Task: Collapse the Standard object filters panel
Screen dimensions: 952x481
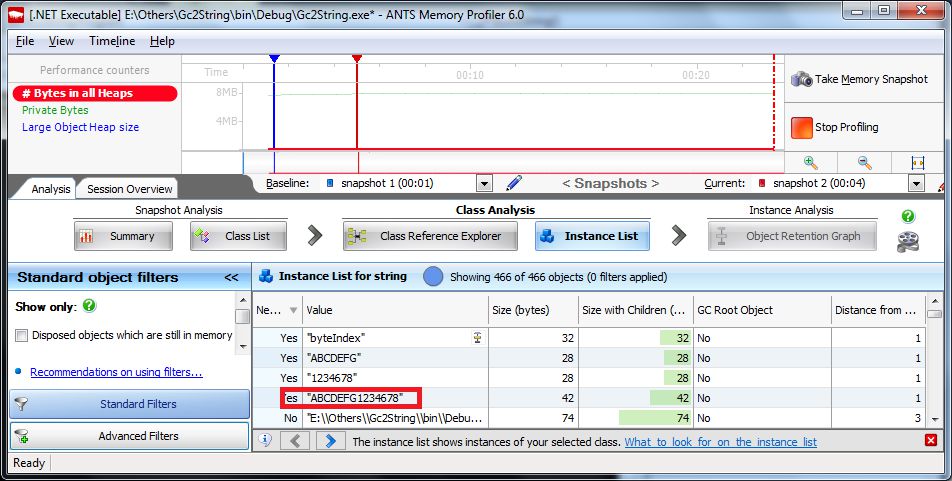Action: point(231,278)
